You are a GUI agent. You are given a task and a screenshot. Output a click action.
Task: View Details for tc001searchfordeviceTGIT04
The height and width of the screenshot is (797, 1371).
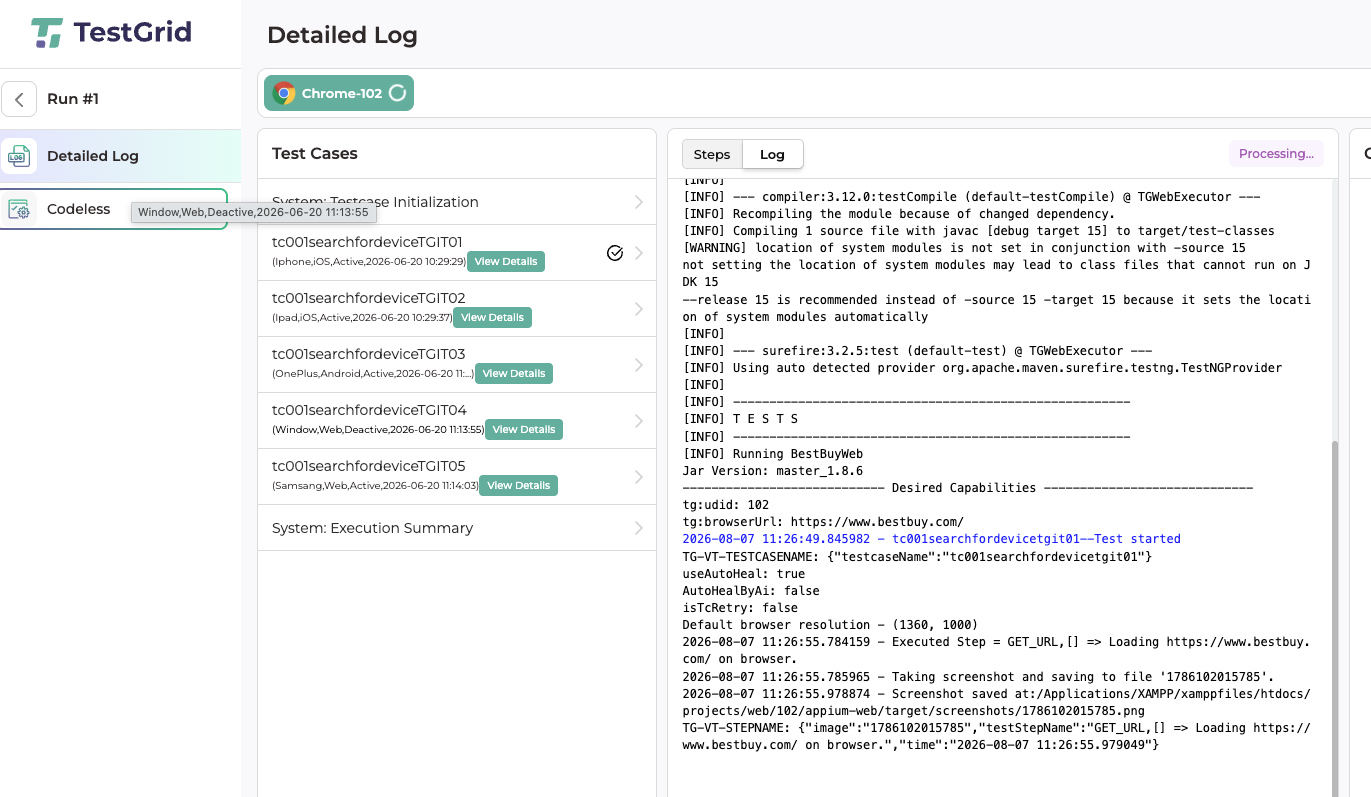(x=524, y=429)
